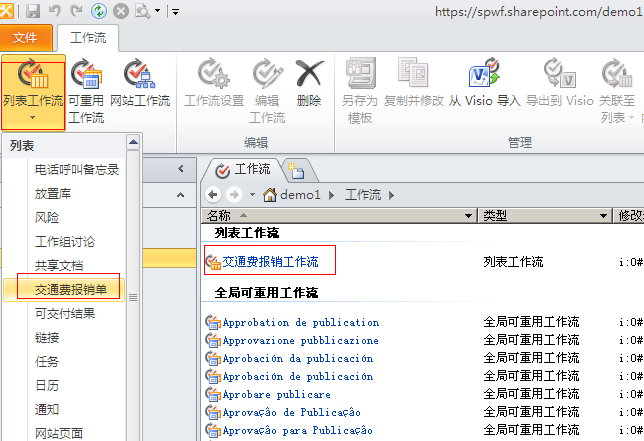Click the save icon in quick access toolbar
This screenshot has height=441, width=644.
pyautogui.click(x=33, y=11)
